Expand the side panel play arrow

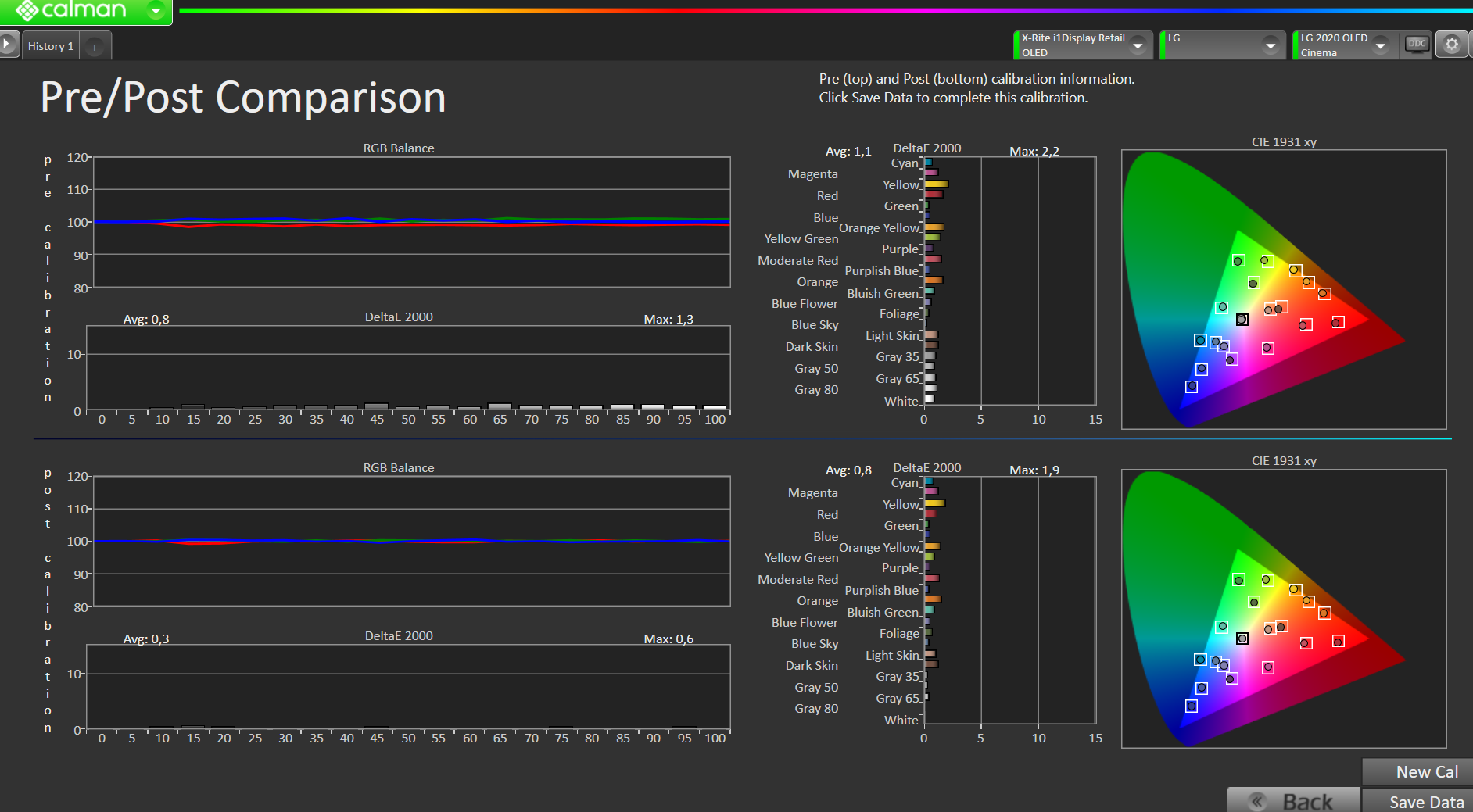tap(8, 45)
